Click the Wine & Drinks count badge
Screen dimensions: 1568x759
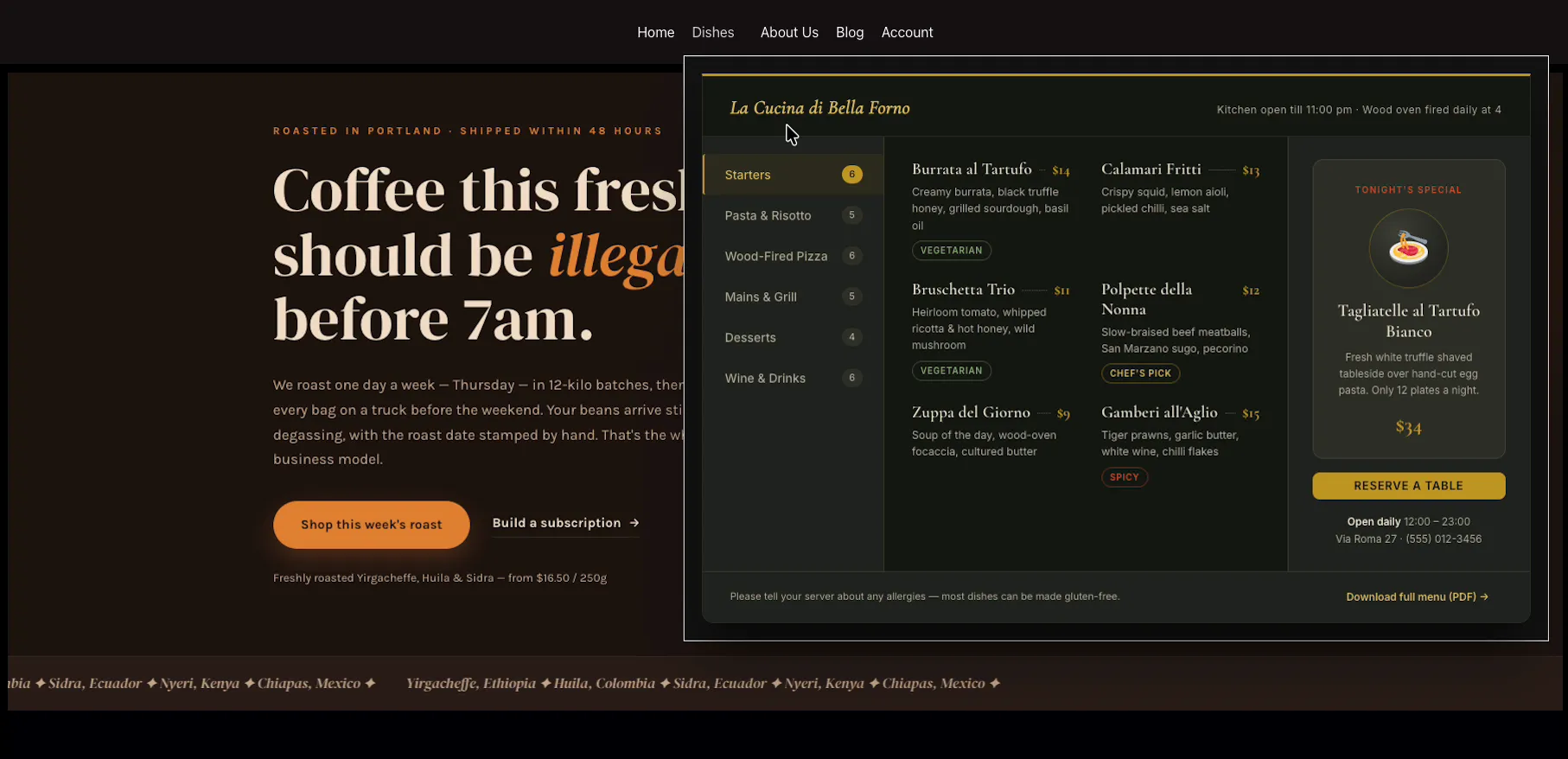pos(851,378)
